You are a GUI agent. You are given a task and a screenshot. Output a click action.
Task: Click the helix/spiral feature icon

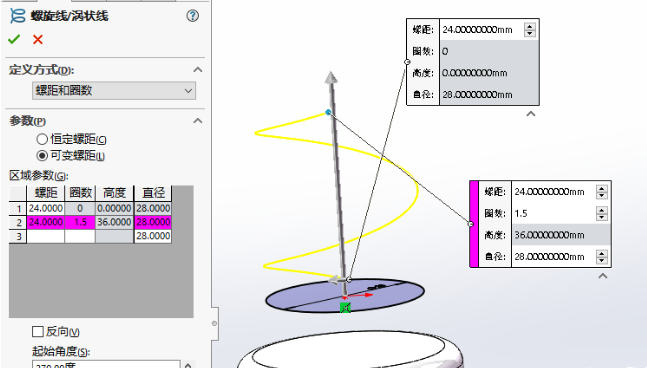pyautogui.click(x=17, y=16)
